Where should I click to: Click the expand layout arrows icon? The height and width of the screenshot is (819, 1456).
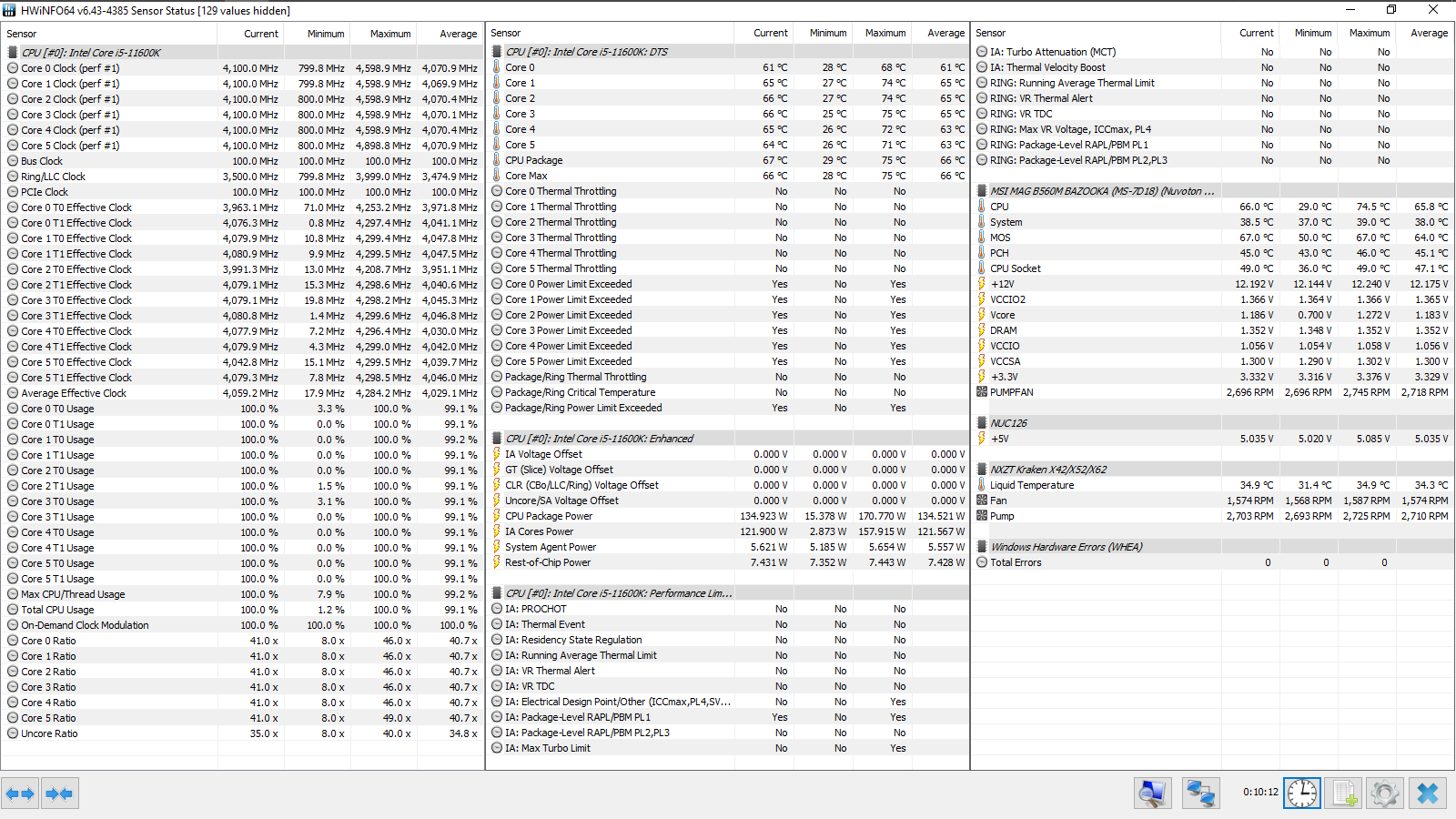pyautogui.click(x=20, y=794)
